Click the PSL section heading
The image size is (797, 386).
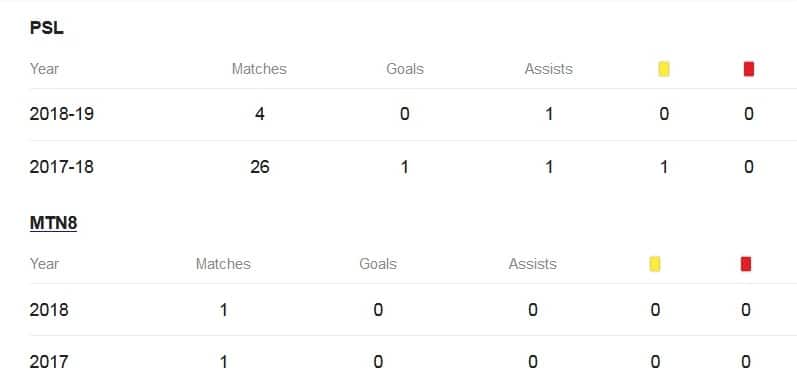pos(47,28)
